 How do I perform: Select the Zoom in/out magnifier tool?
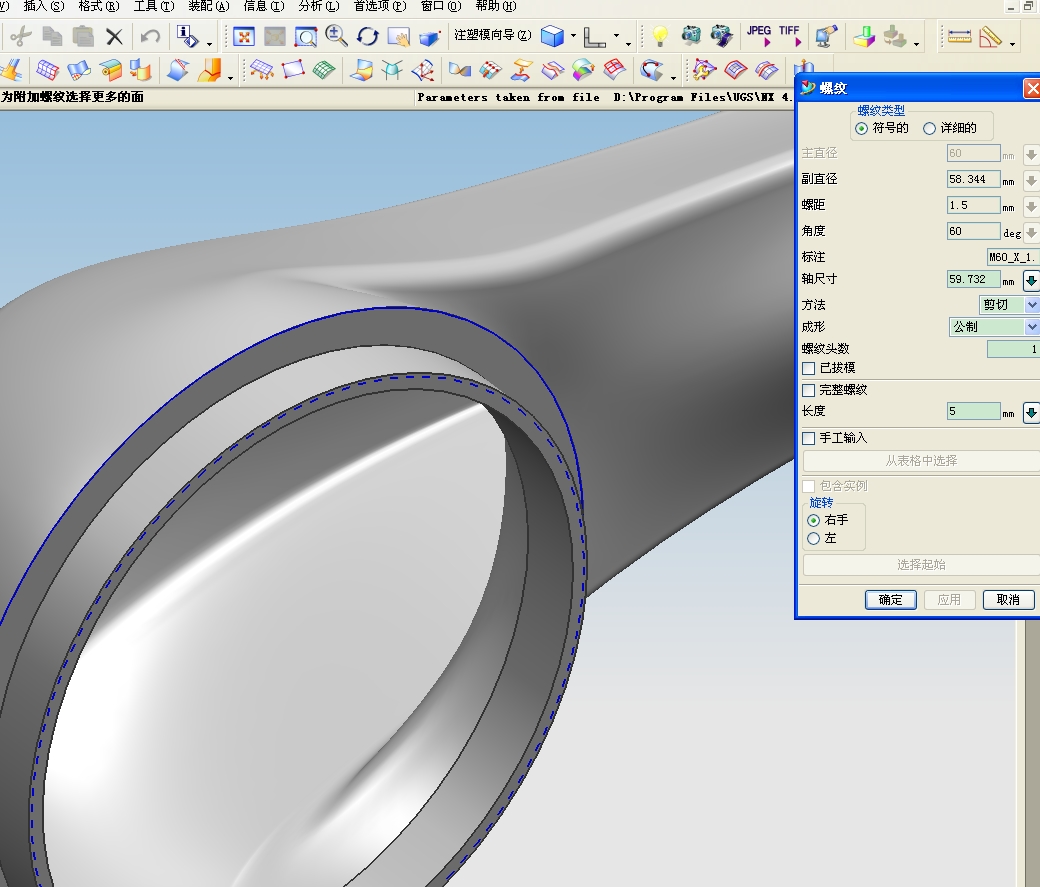[336, 36]
